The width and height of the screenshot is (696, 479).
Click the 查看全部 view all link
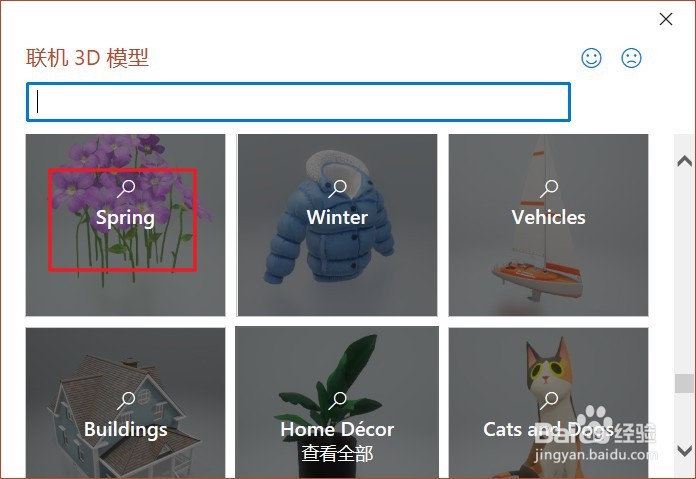click(337, 454)
